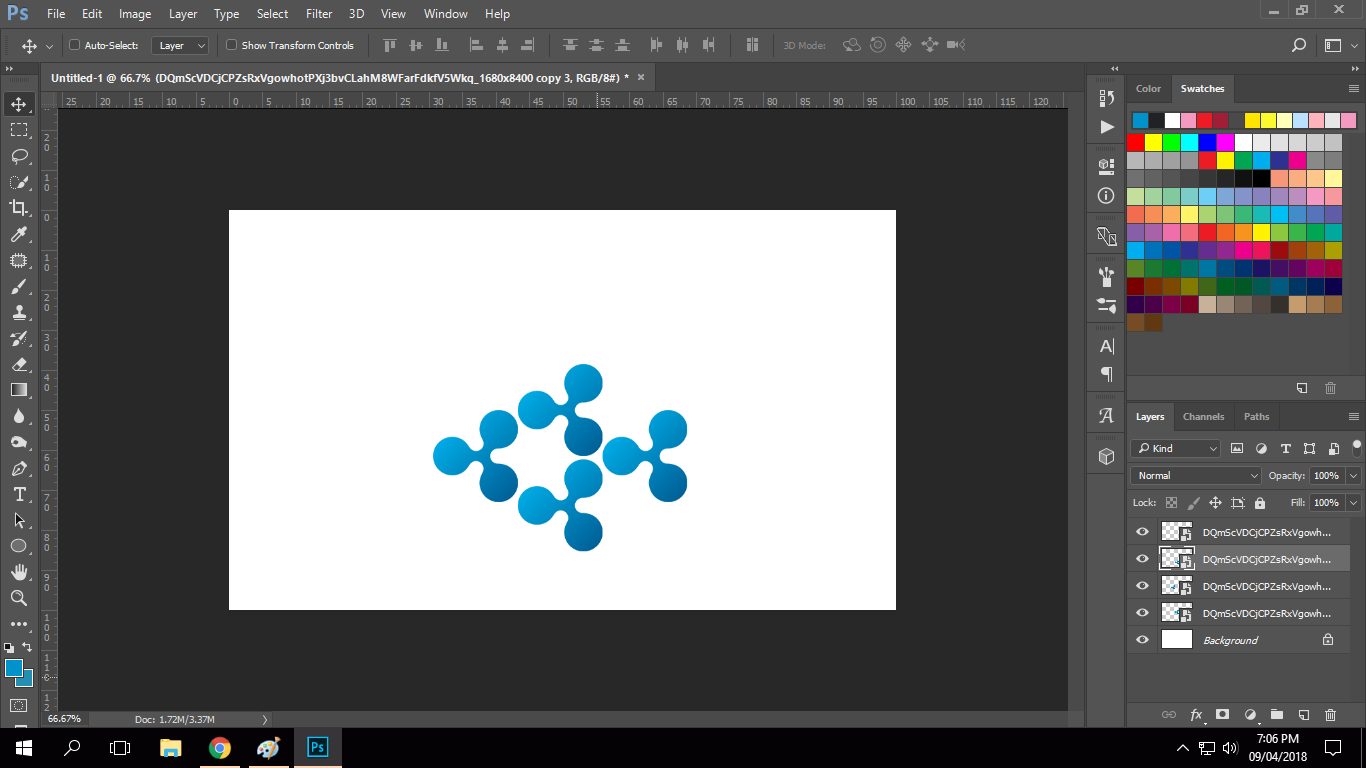Select the Clone Stamp tool
Viewport: 1366px width, 768px height.
(x=19, y=312)
